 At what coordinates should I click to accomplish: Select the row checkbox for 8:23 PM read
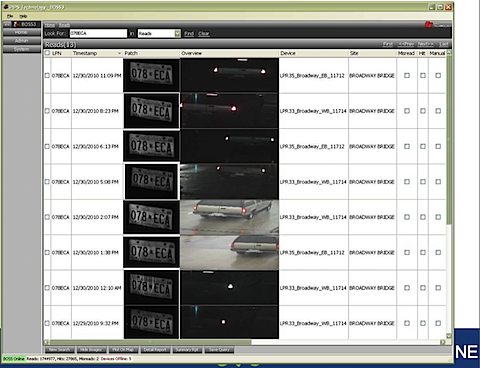point(47,111)
